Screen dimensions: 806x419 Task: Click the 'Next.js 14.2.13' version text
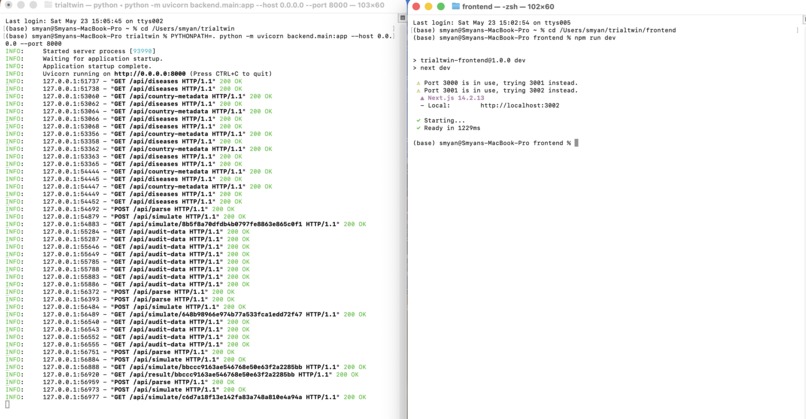point(456,98)
